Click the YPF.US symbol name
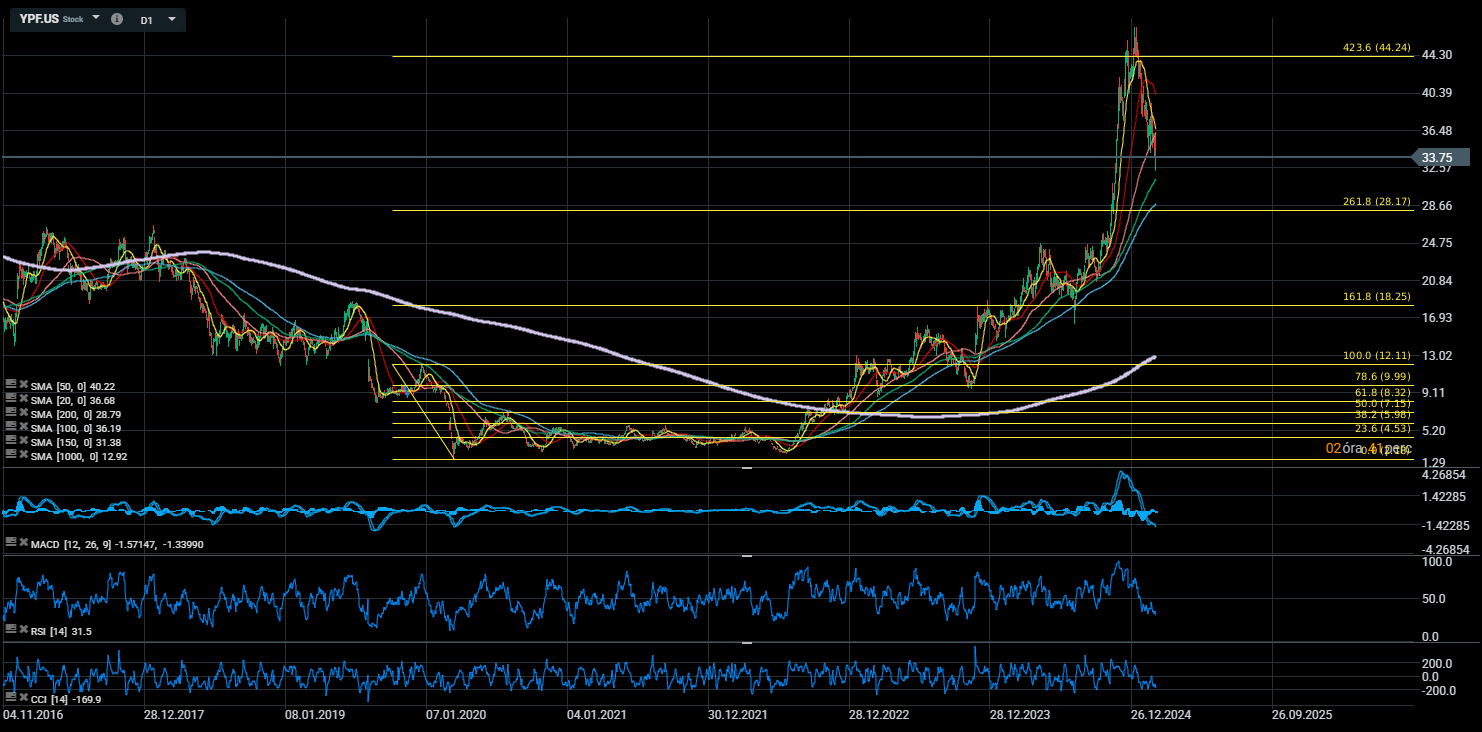1482x732 pixels. pyautogui.click(x=39, y=19)
